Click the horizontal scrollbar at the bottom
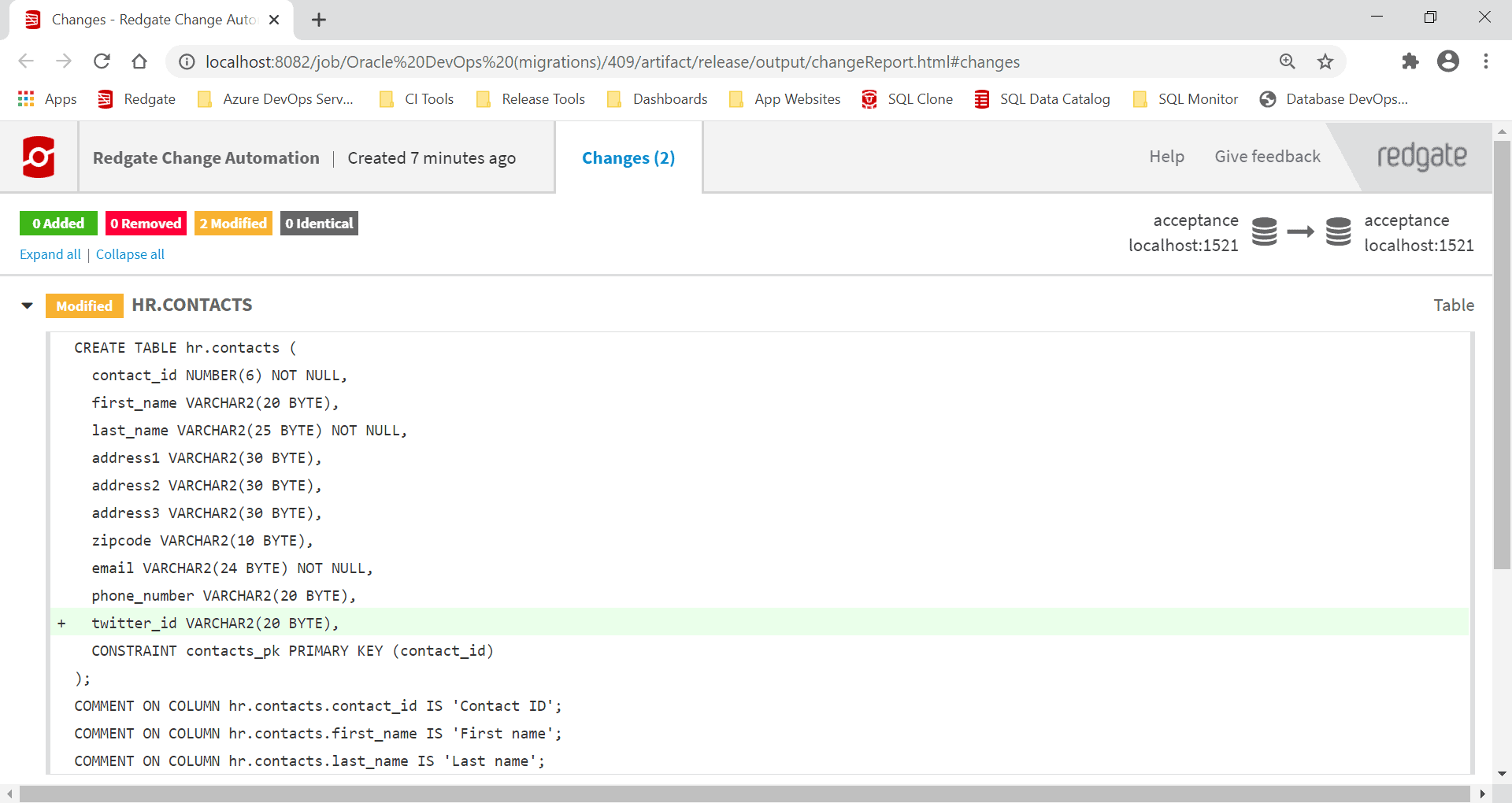 (x=744, y=794)
